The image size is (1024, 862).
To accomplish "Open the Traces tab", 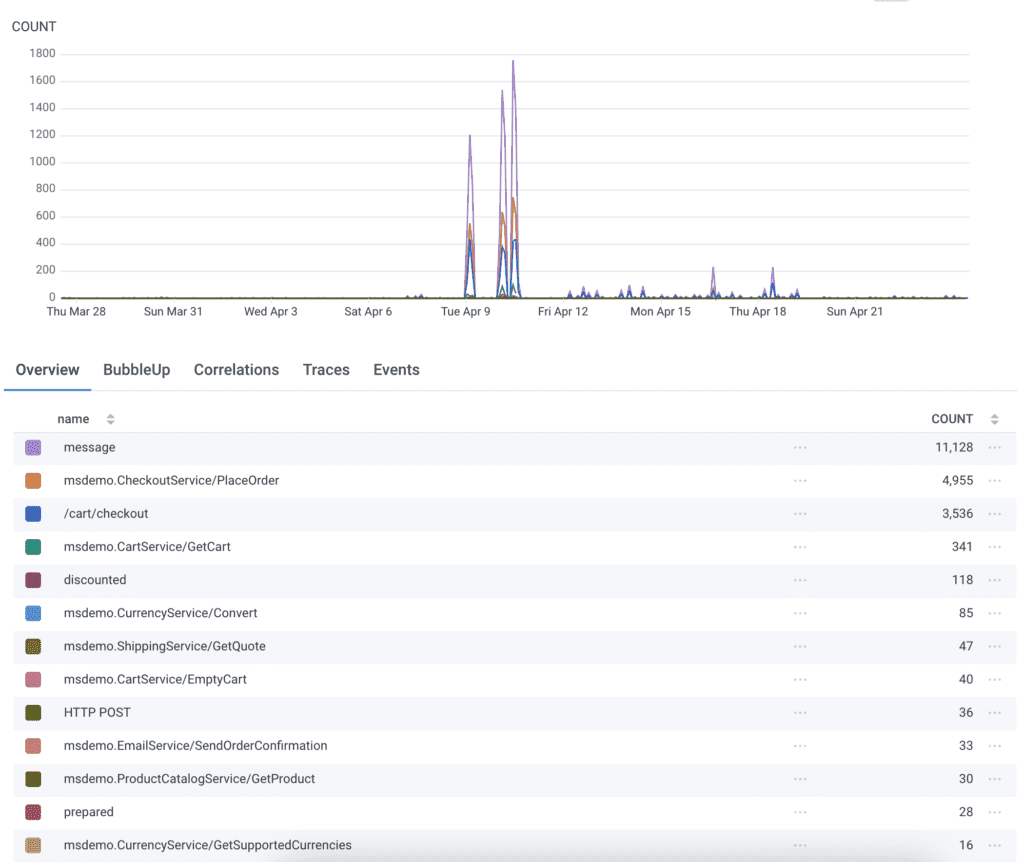I will [x=326, y=370].
